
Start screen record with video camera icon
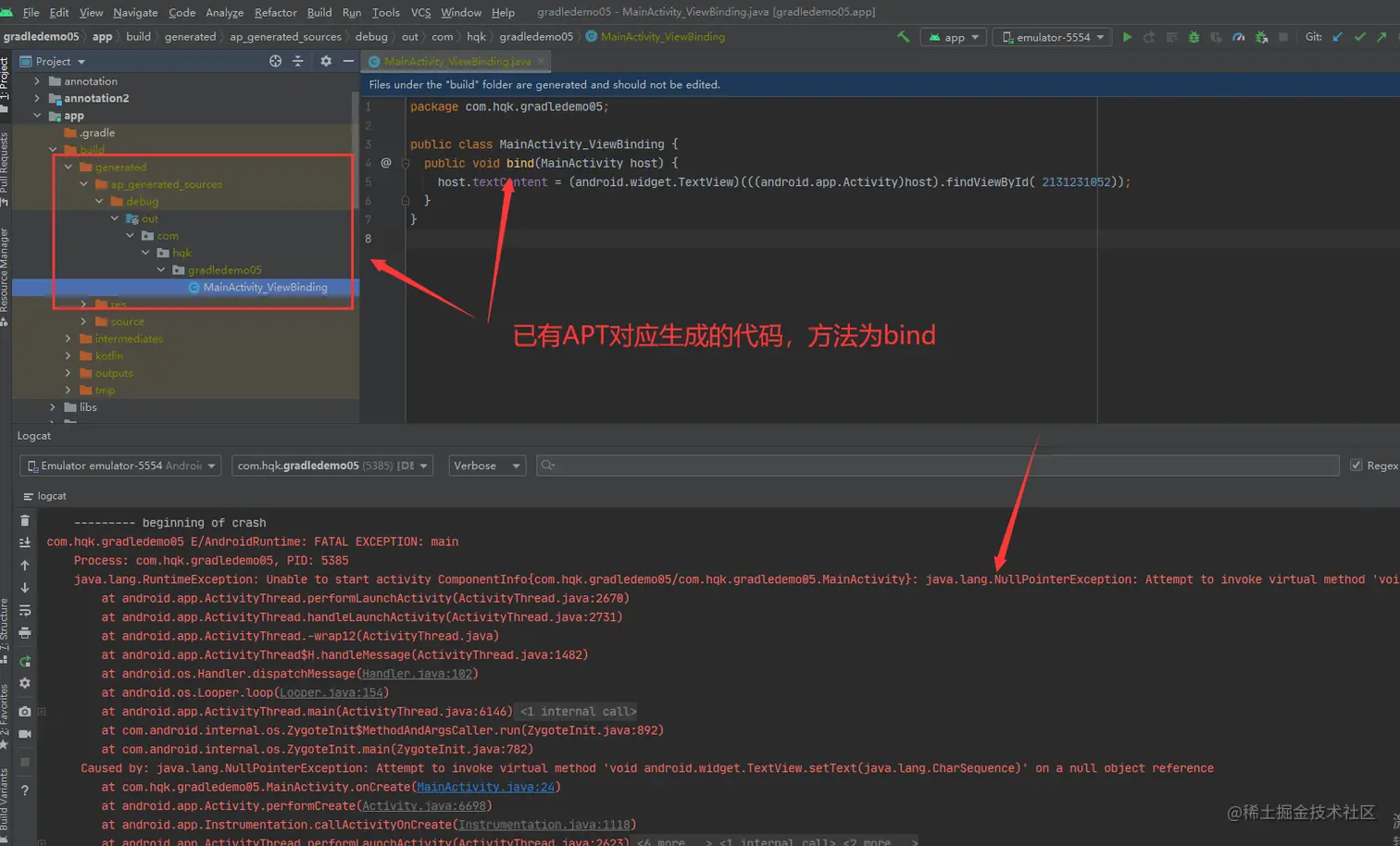pos(25,734)
